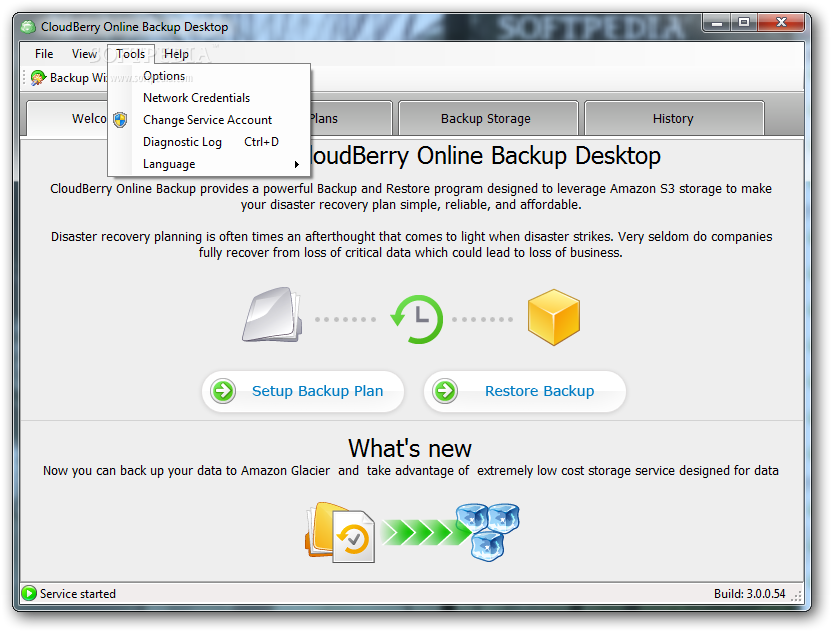The height and width of the screenshot is (632, 832).
Task: Close the CloudBerry Online Backup window
Action: [781, 23]
